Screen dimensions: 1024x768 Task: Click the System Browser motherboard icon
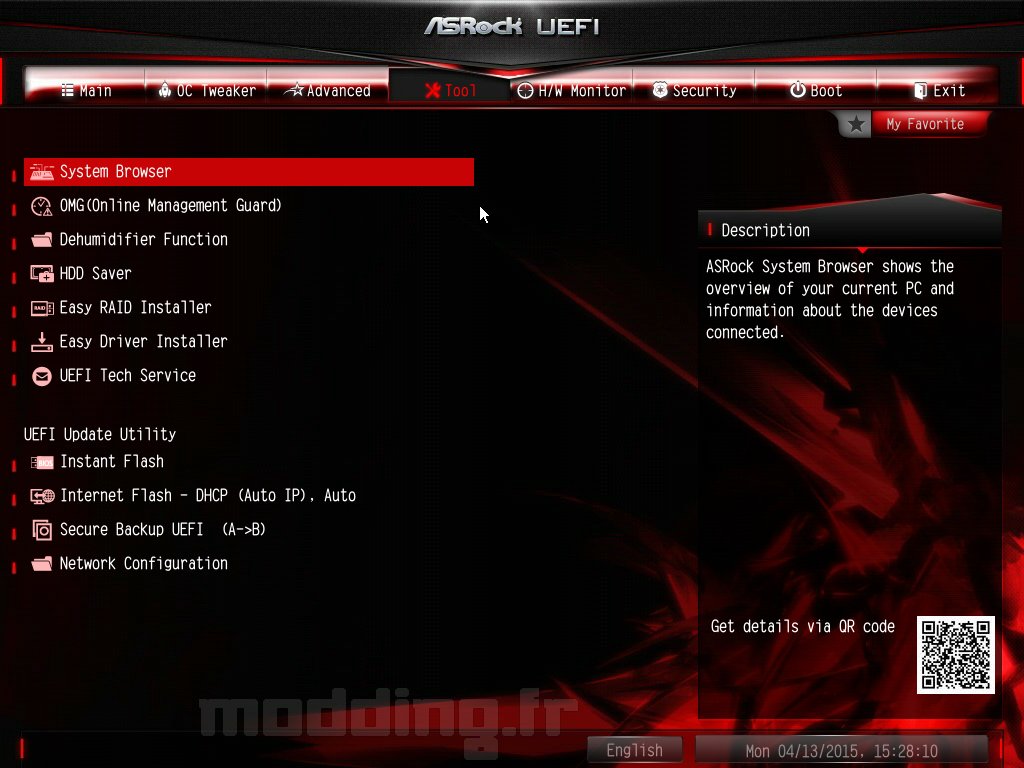42,172
